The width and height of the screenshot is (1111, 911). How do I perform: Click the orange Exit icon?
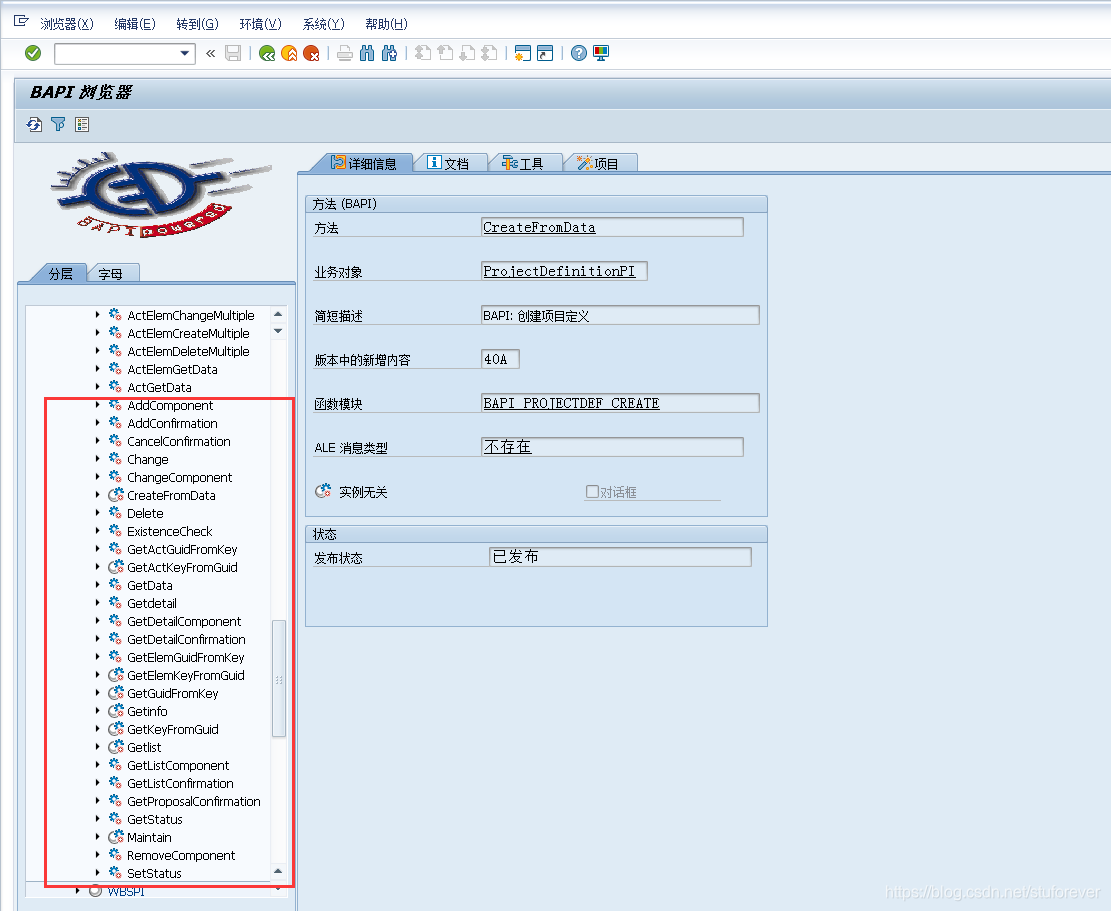pos(289,53)
